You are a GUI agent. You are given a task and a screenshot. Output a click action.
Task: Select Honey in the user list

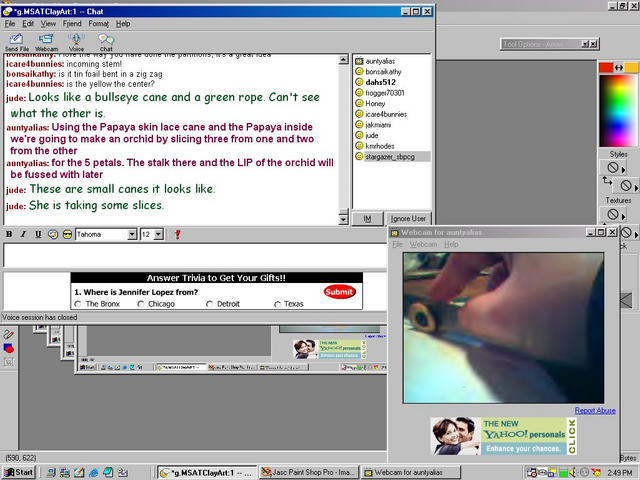click(x=375, y=104)
